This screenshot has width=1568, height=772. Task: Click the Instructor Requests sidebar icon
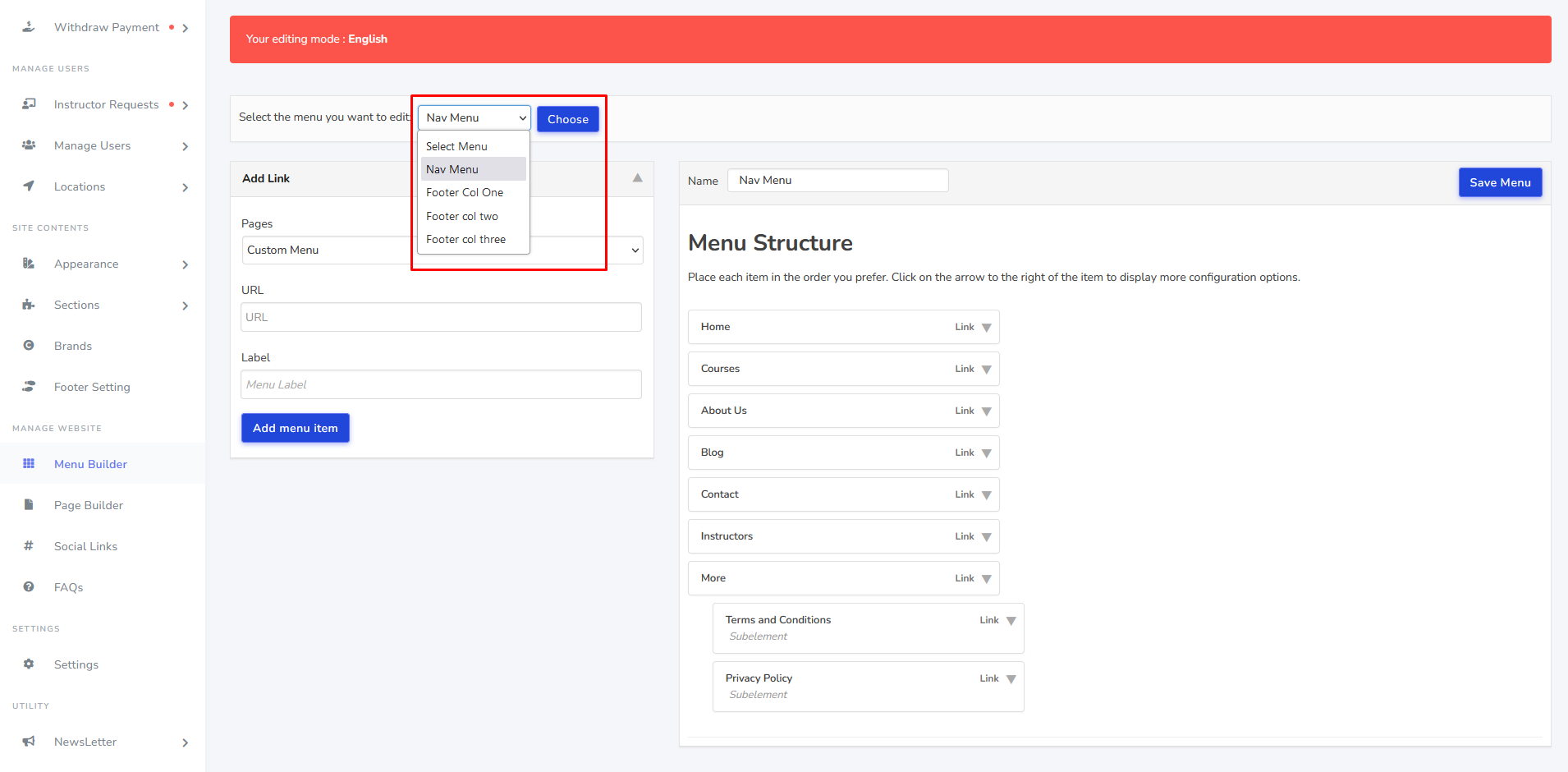coord(29,104)
